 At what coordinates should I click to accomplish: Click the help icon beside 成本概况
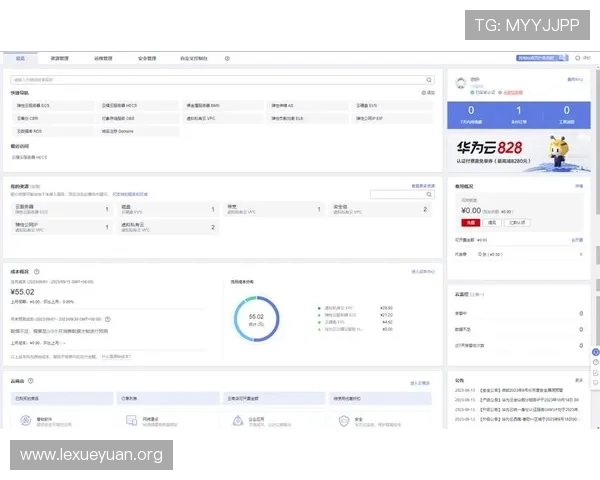[x=37, y=271]
